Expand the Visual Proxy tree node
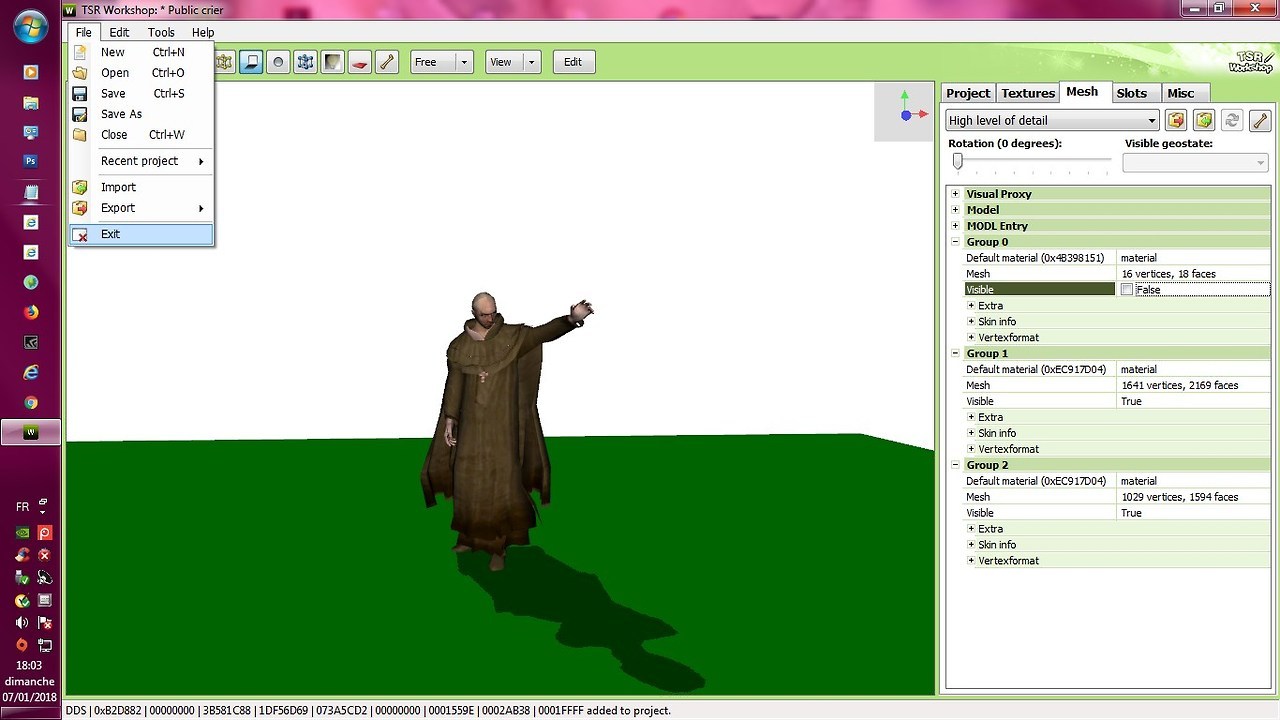This screenshot has height=720, width=1280. tap(955, 194)
